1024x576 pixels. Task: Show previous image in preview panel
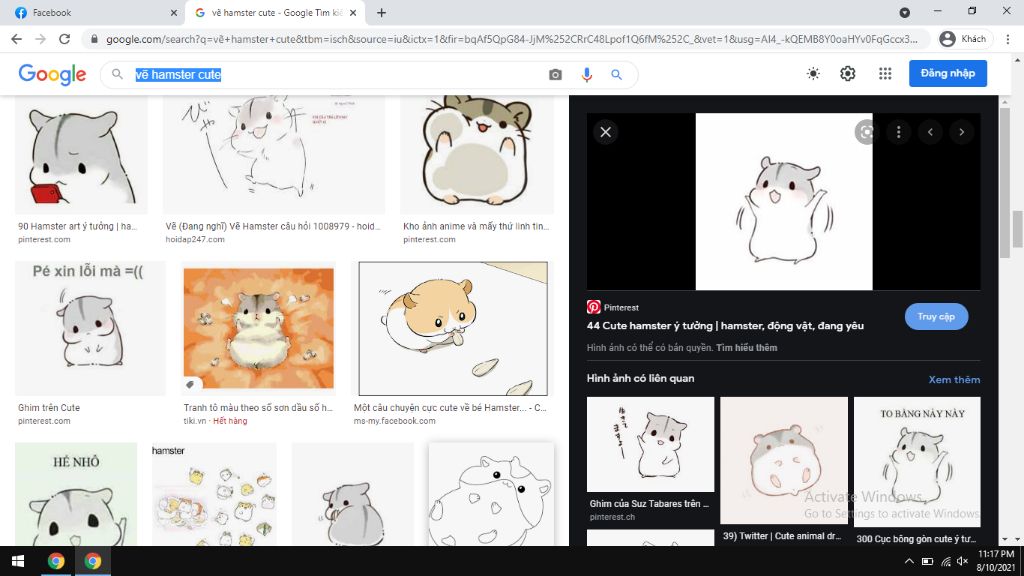930,132
